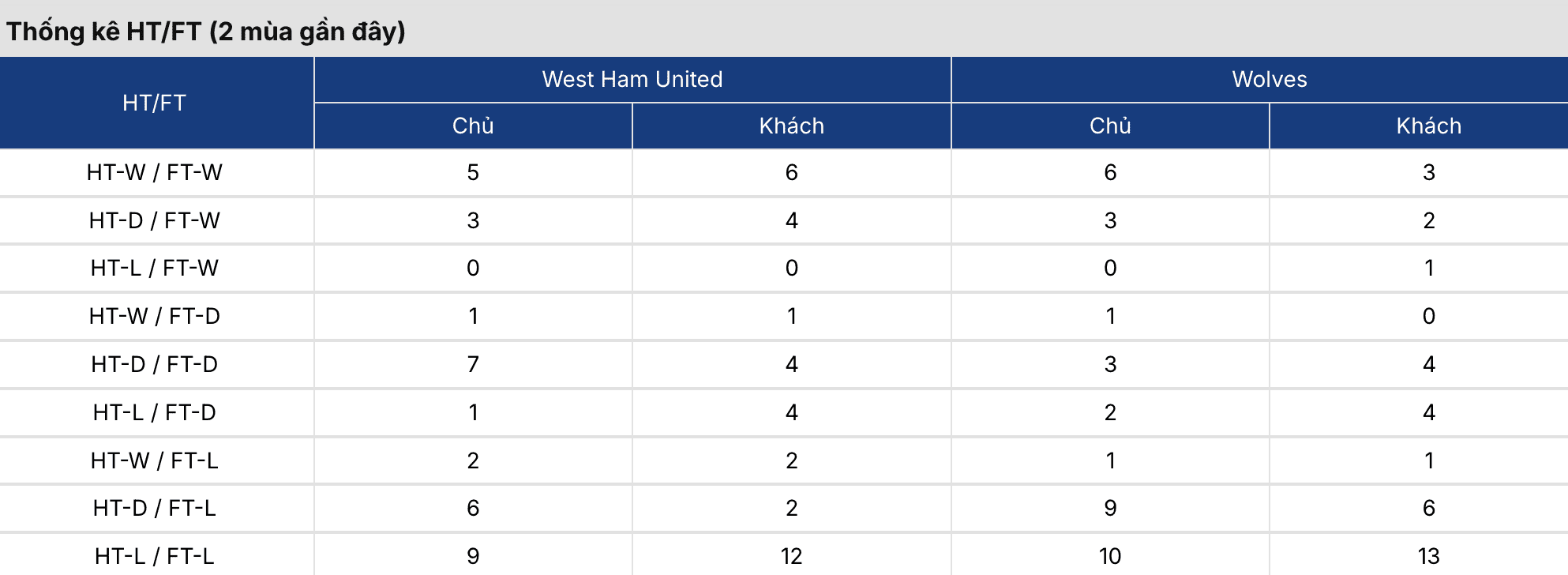Click the Chủ column header under Wolves
This screenshot has height=575, width=1568.
pos(1110,126)
